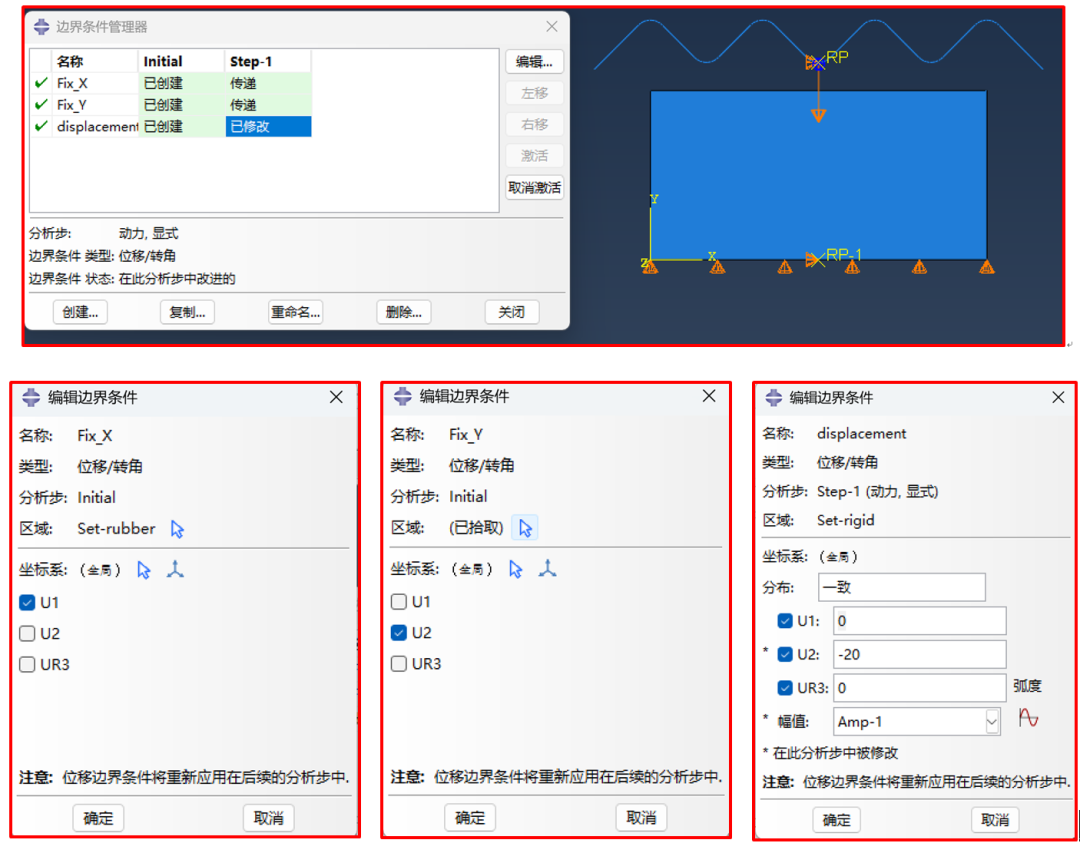
Task: Click the 编辑... button in manager
Action: [534, 62]
